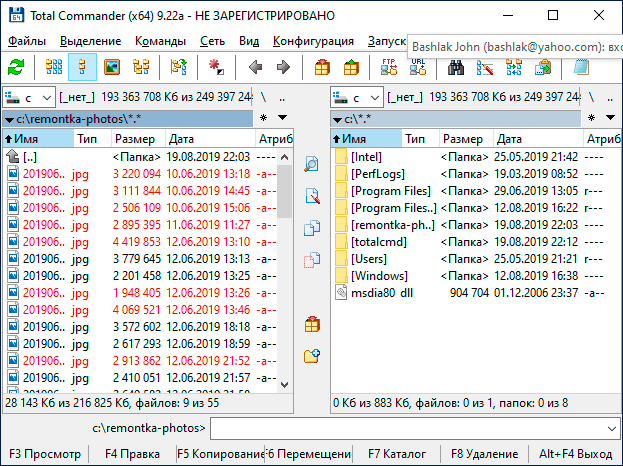Viewport: 623px width, 466px height.
Task: Open the directory tree view icon
Action: coord(141,67)
